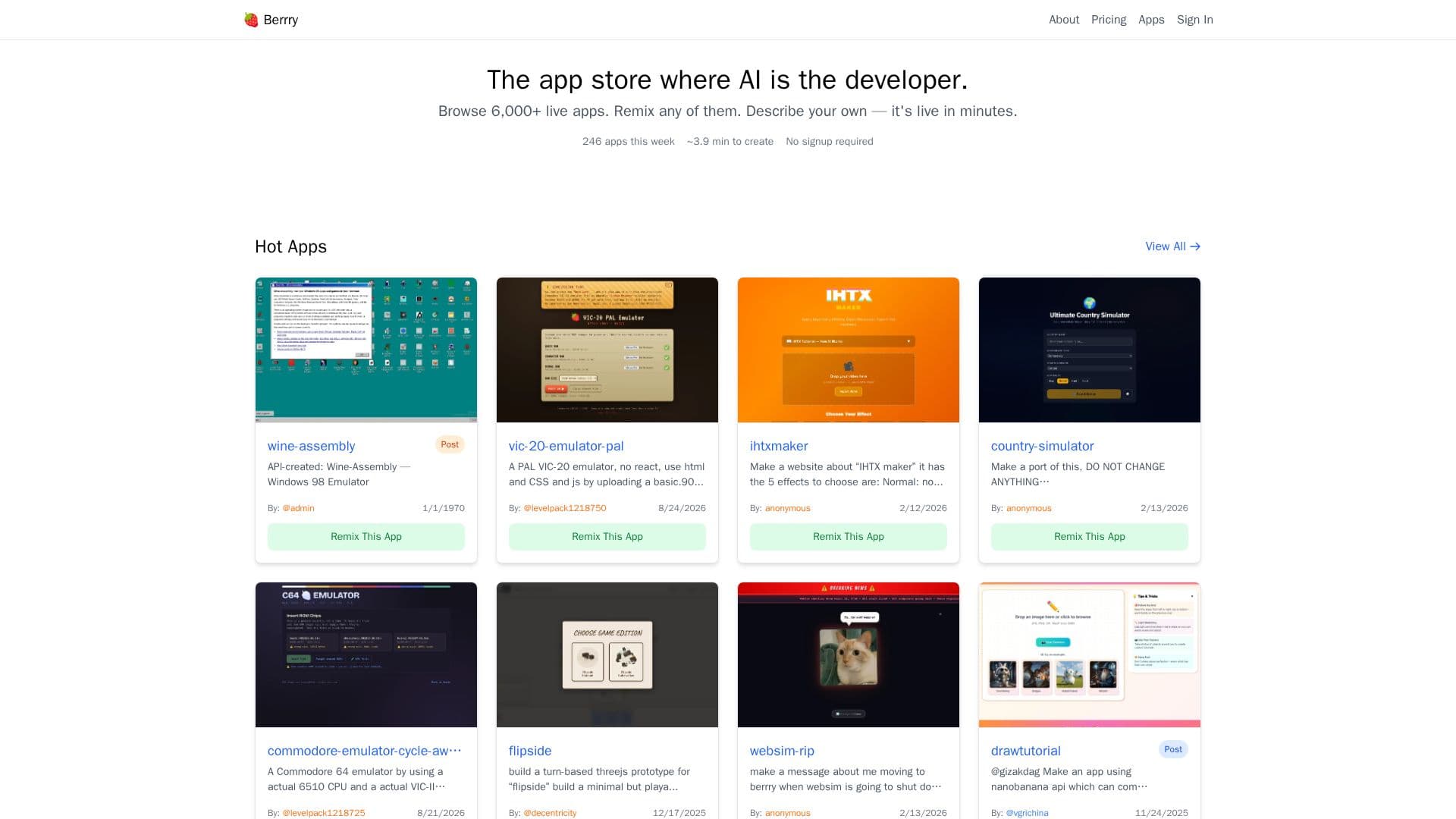The image size is (1456, 819).
Task: Click date 8/24/2026 on vic-20 card
Action: click(x=682, y=508)
